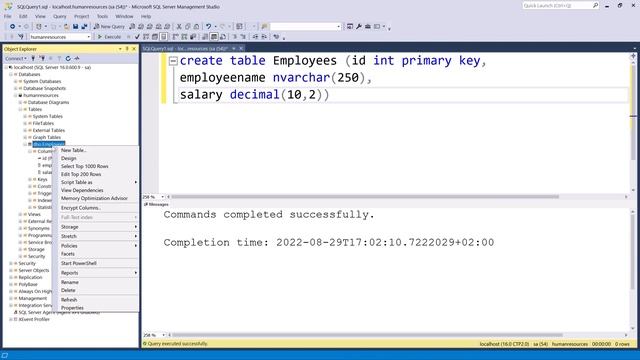Choose Facets in context menu

pos(97,254)
